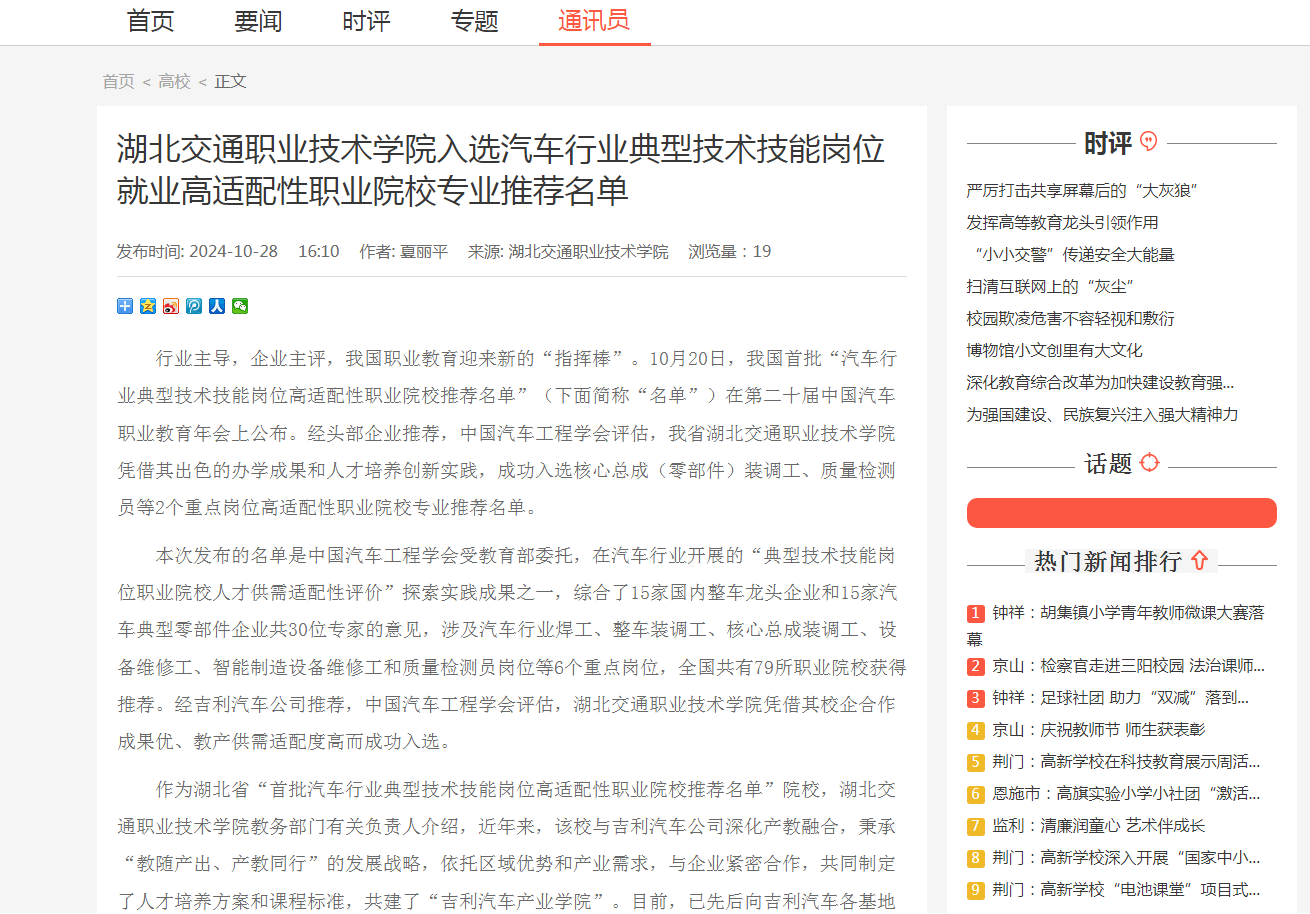Open commentary 扫清互联网上的“灰尘”
The height and width of the screenshot is (914, 1310).
(1050, 286)
